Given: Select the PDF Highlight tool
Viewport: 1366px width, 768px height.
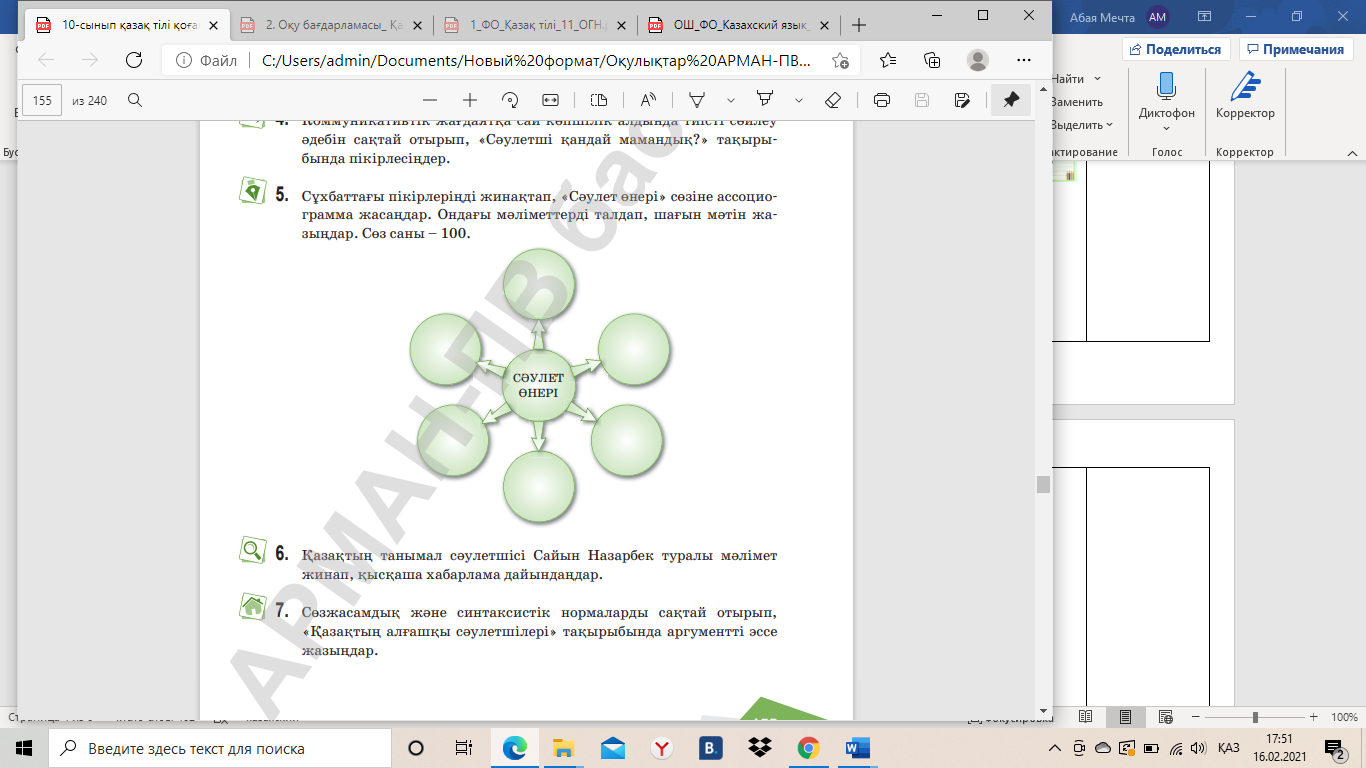Looking at the screenshot, I should pos(765,100).
